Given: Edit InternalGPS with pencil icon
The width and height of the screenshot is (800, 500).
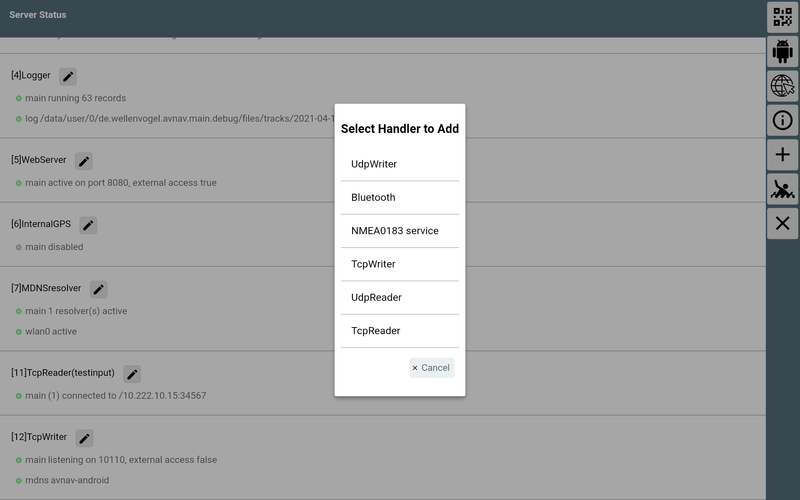Looking at the screenshot, I should [88, 225].
